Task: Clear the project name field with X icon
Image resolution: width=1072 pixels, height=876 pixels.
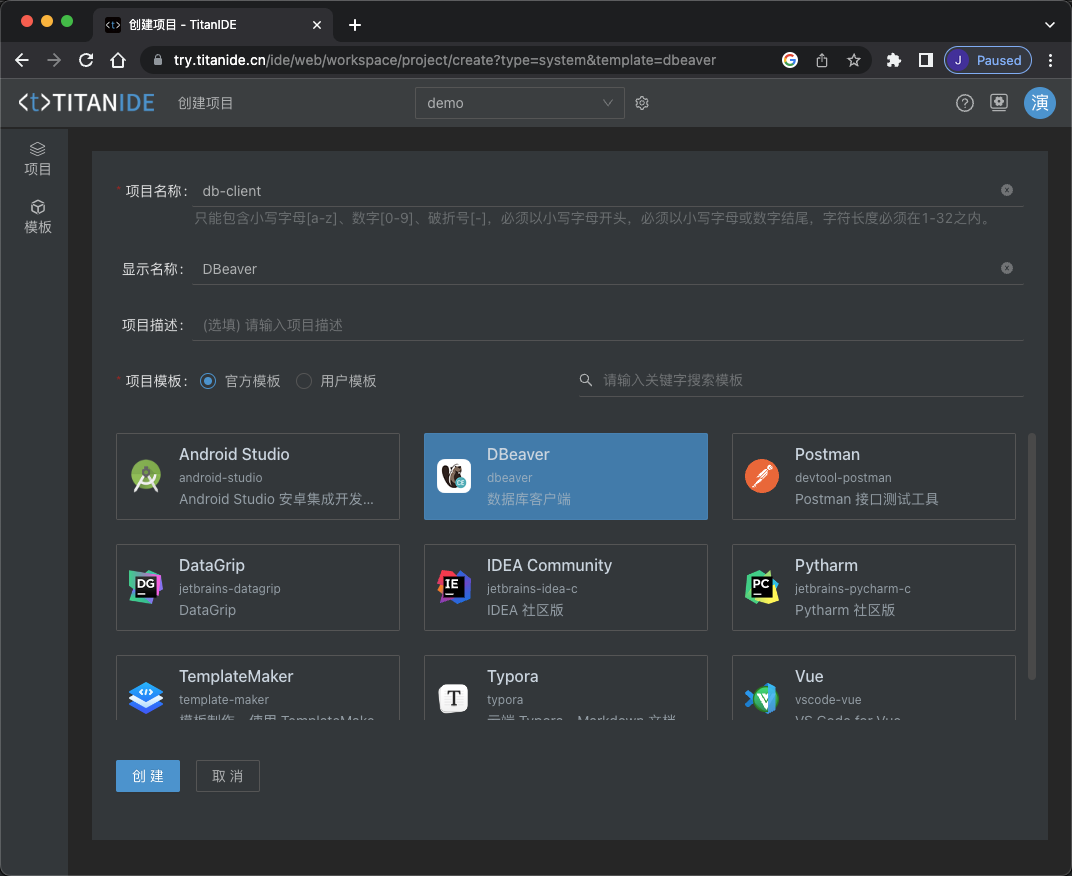Action: [x=1006, y=190]
